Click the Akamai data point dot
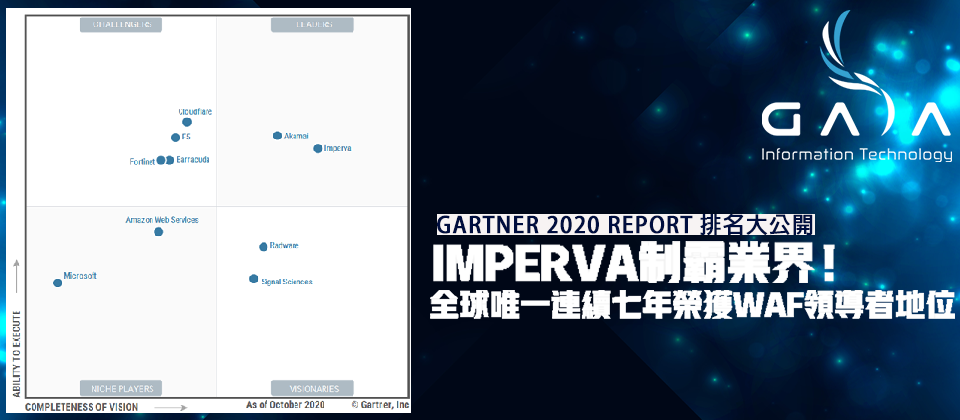 point(277,135)
